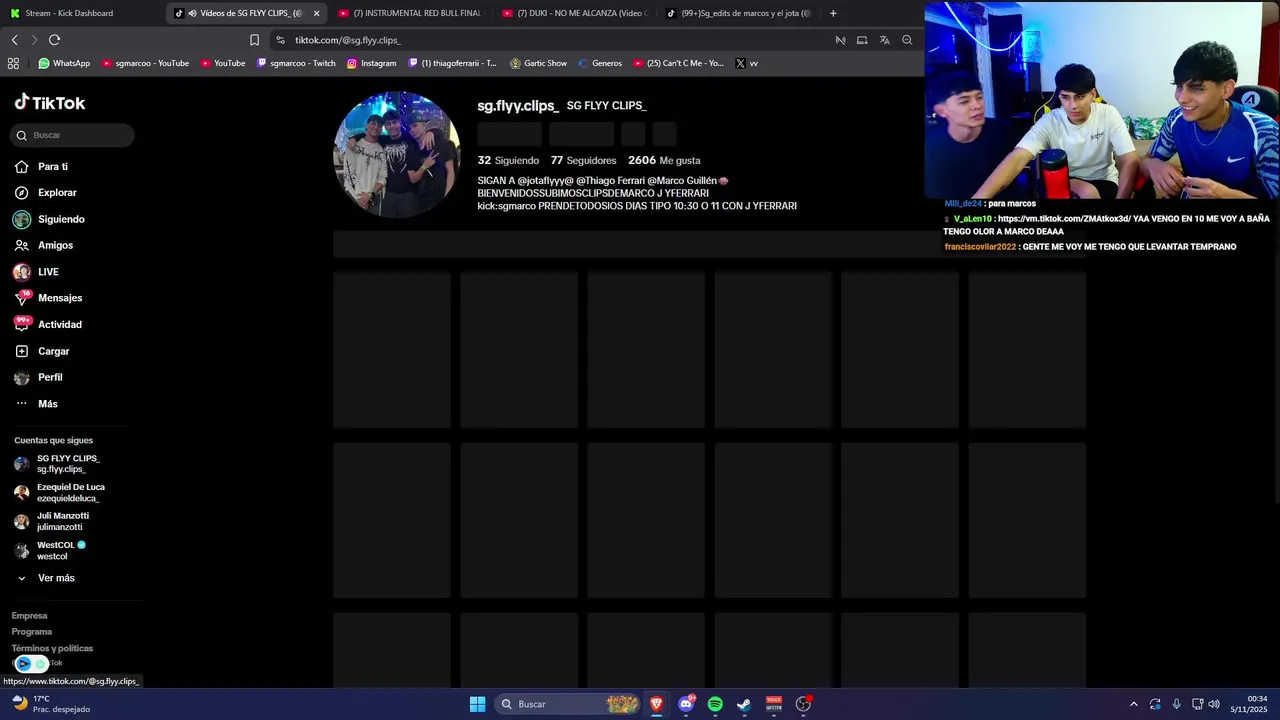Open the Para ti feed
Screen dimensions: 1280x720
[53, 167]
